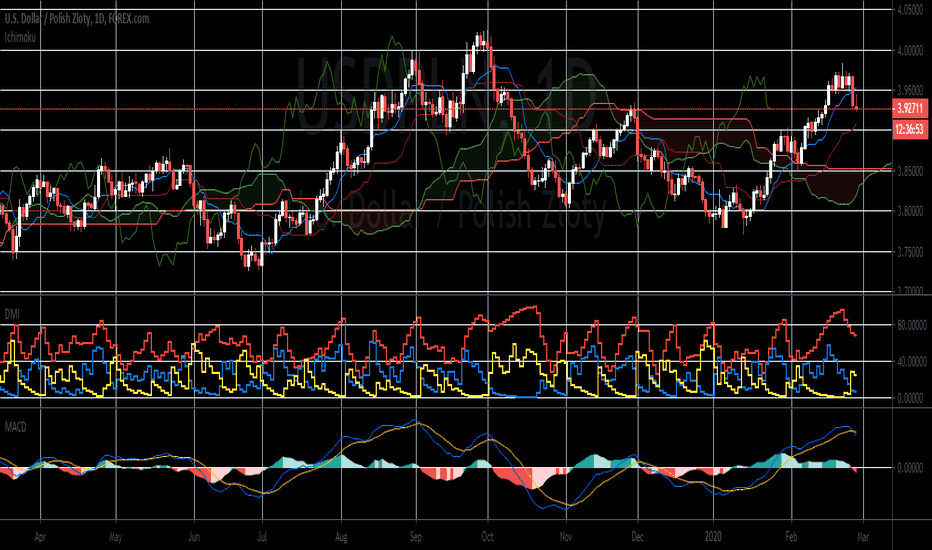This screenshot has height=550, width=932.
Task: Select the DMI indicator label
Action: pyautogui.click(x=12, y=314)
